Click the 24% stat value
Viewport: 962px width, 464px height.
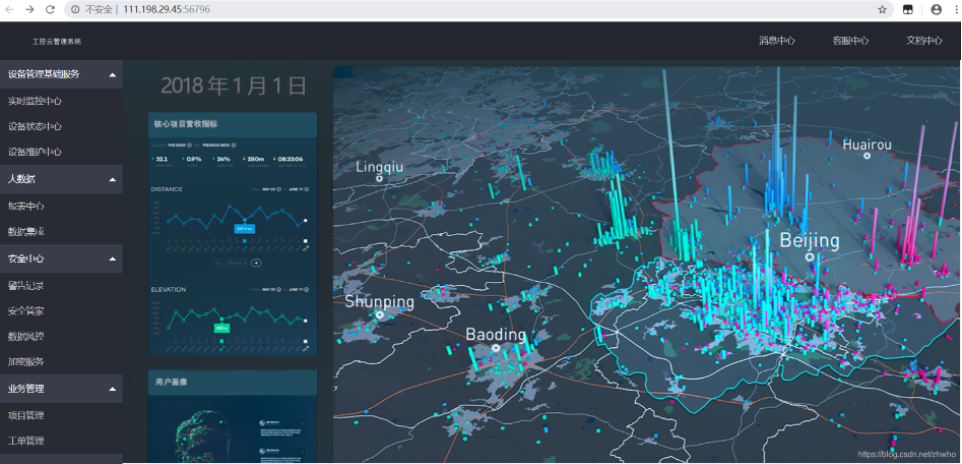click(223, 159)
